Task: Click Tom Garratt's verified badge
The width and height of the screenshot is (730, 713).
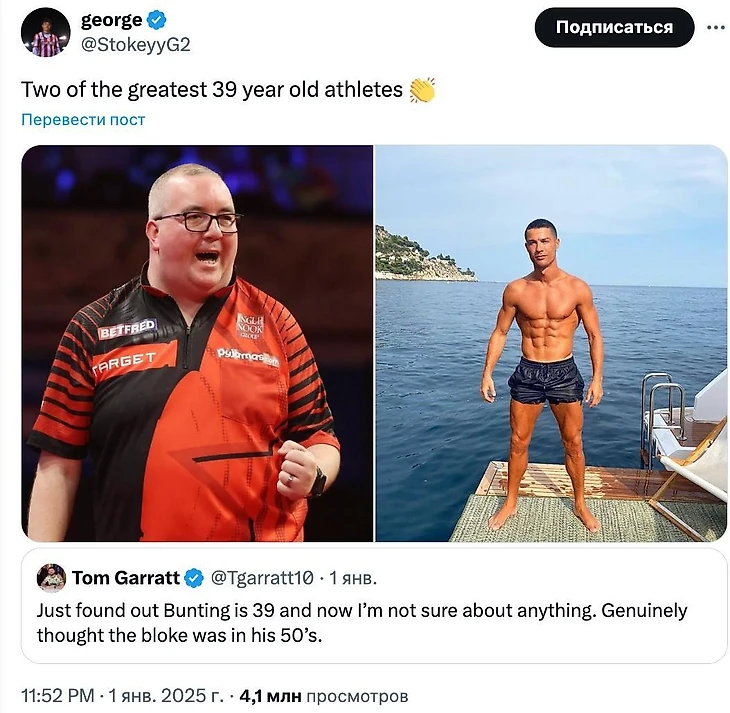Action: coord(194,578)
